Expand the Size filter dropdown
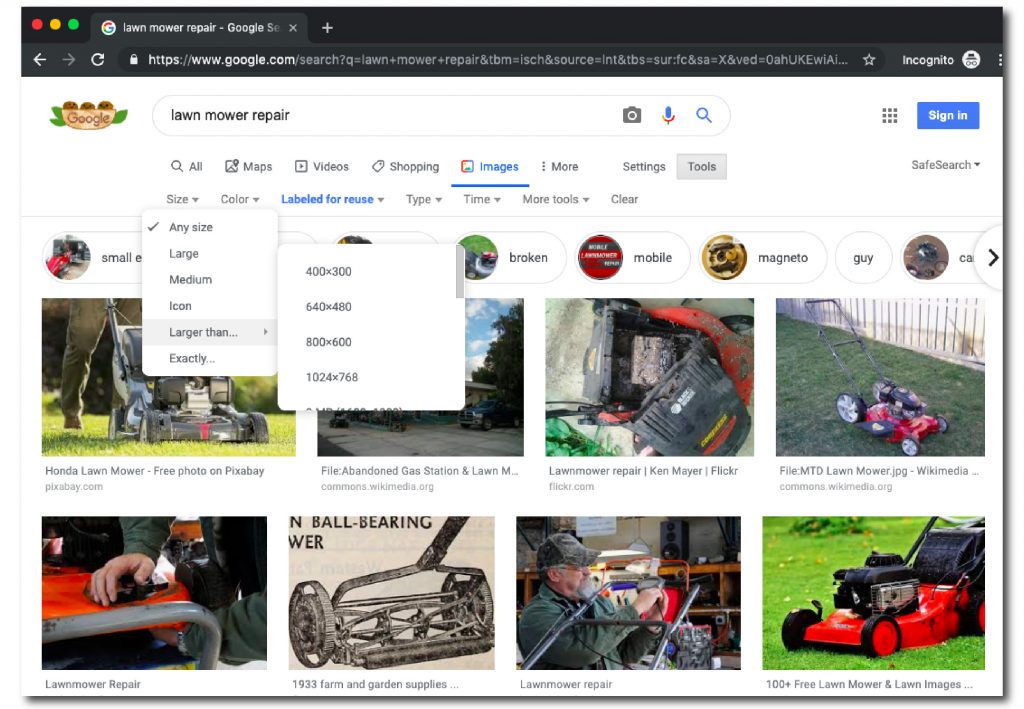The width and height of the screenshot is (1024, 709). point(182,199)
